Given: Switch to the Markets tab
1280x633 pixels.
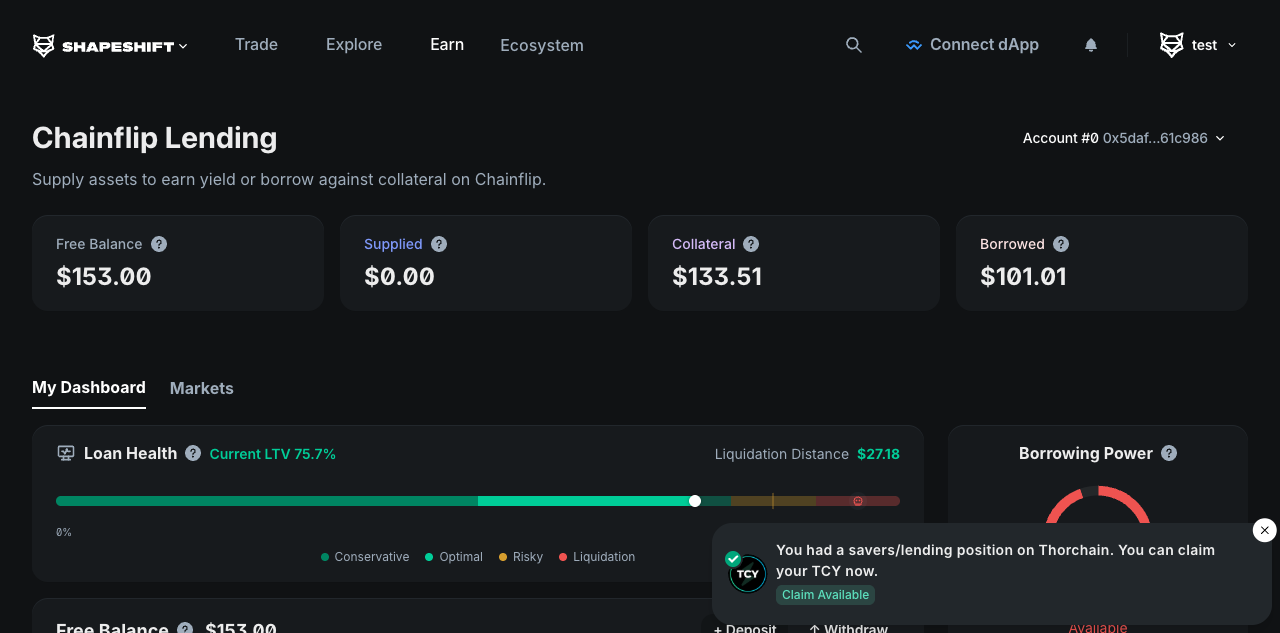Looking at the screenshot, I should (201, 388).
